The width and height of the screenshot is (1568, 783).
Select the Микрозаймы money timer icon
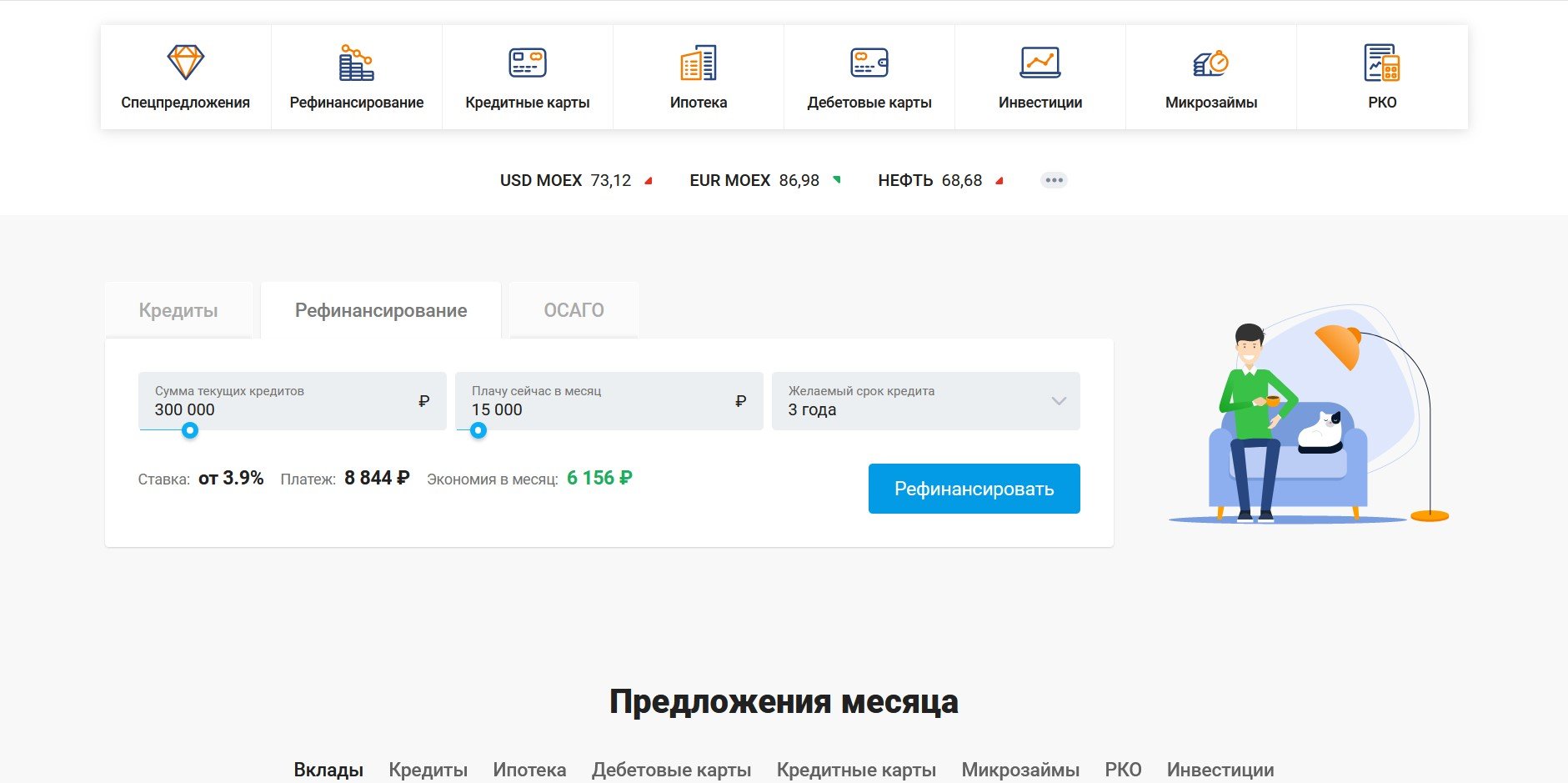tap(1210, 63)
